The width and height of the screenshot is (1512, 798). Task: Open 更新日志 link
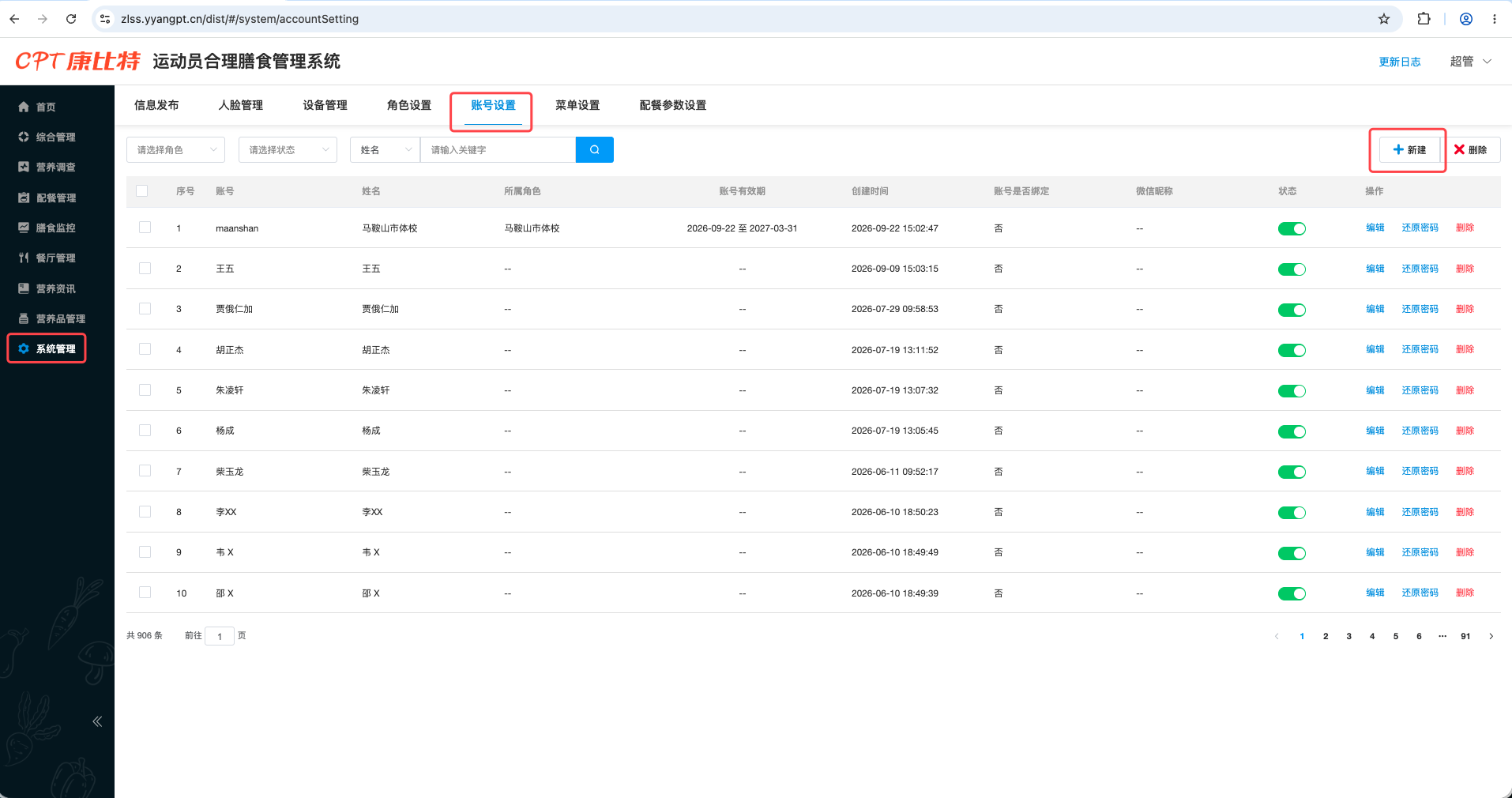(1400, 62)
